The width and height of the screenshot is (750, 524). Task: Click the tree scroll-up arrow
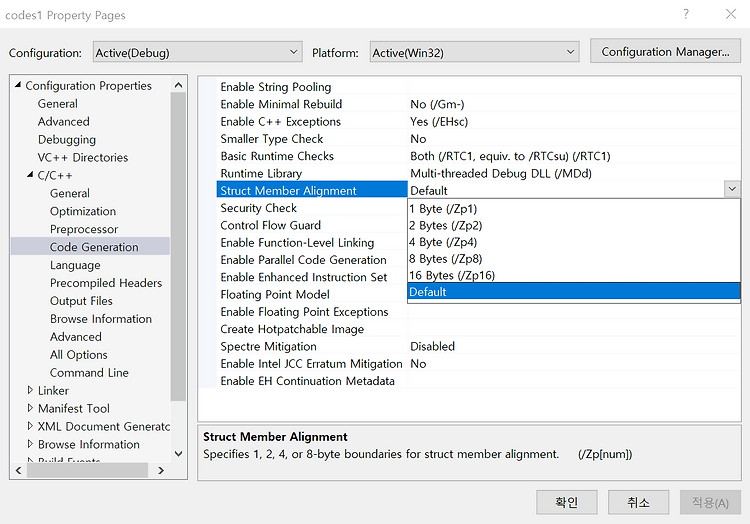click(x=178, y=85)
